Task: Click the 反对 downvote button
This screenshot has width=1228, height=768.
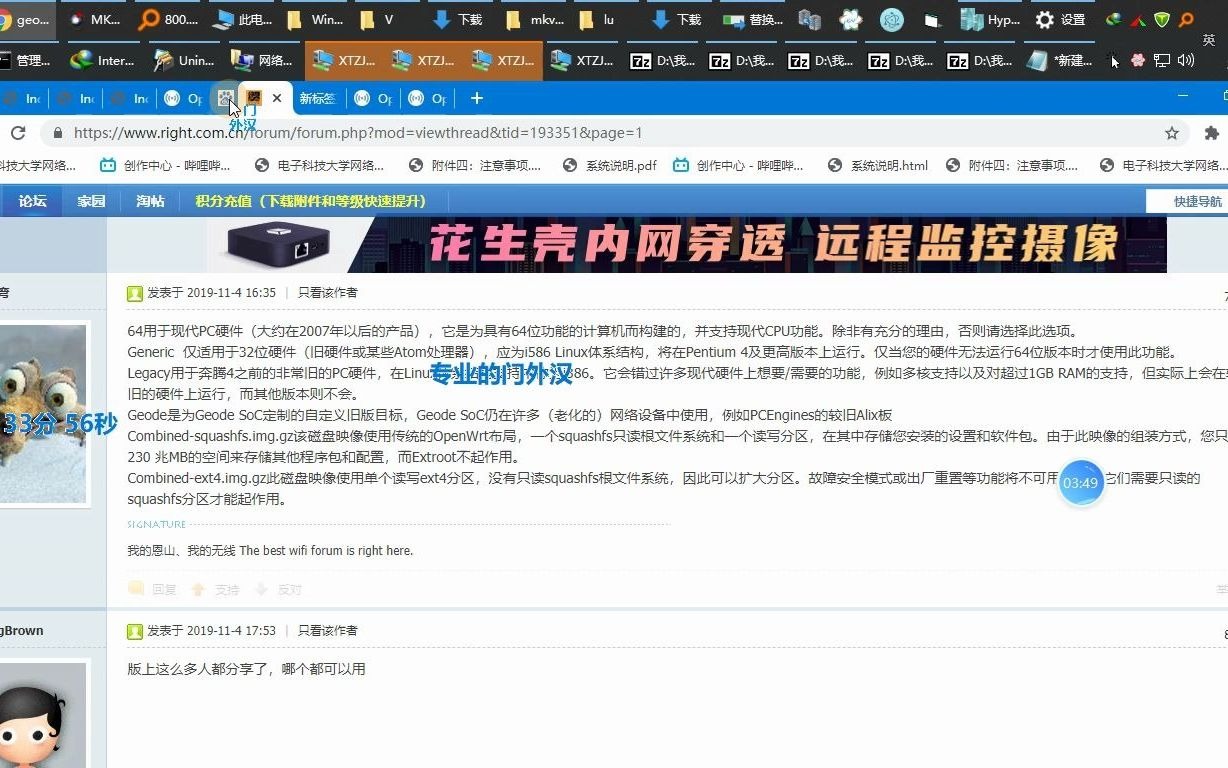Action: 279,590
